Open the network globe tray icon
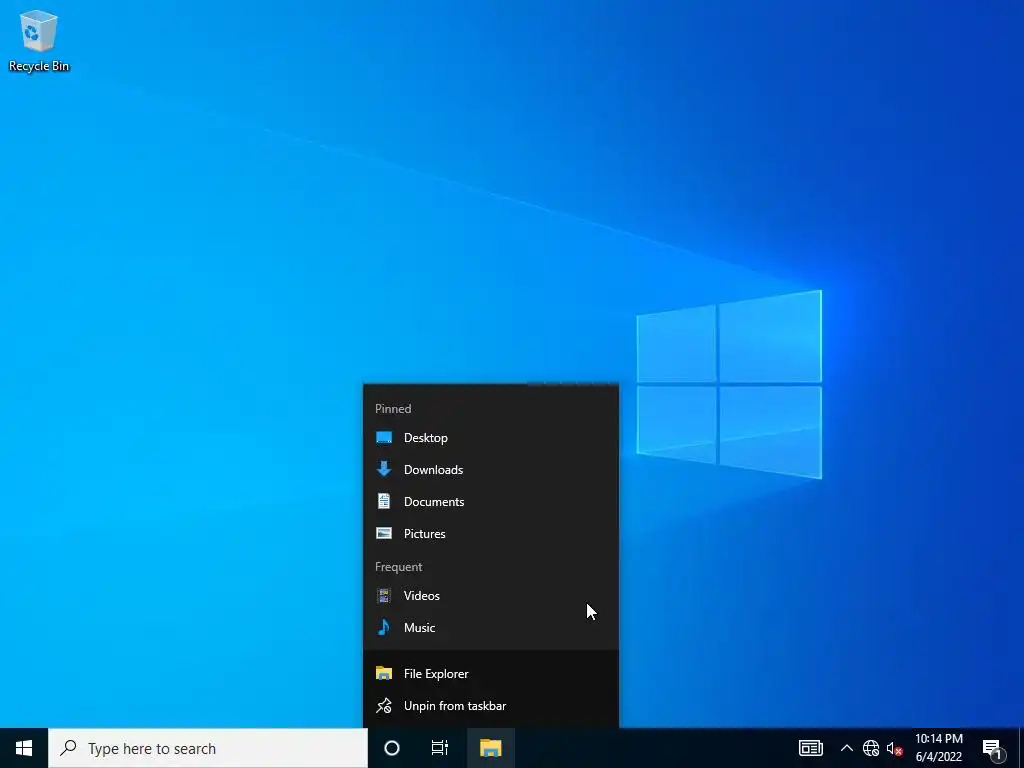The image size is (1024, 768). point(871,748)
